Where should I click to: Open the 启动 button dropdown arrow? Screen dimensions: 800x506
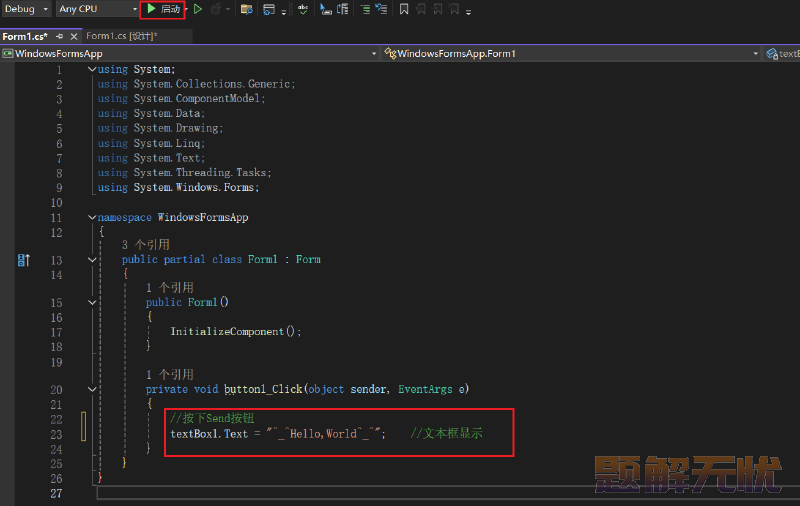click(186, 9)
